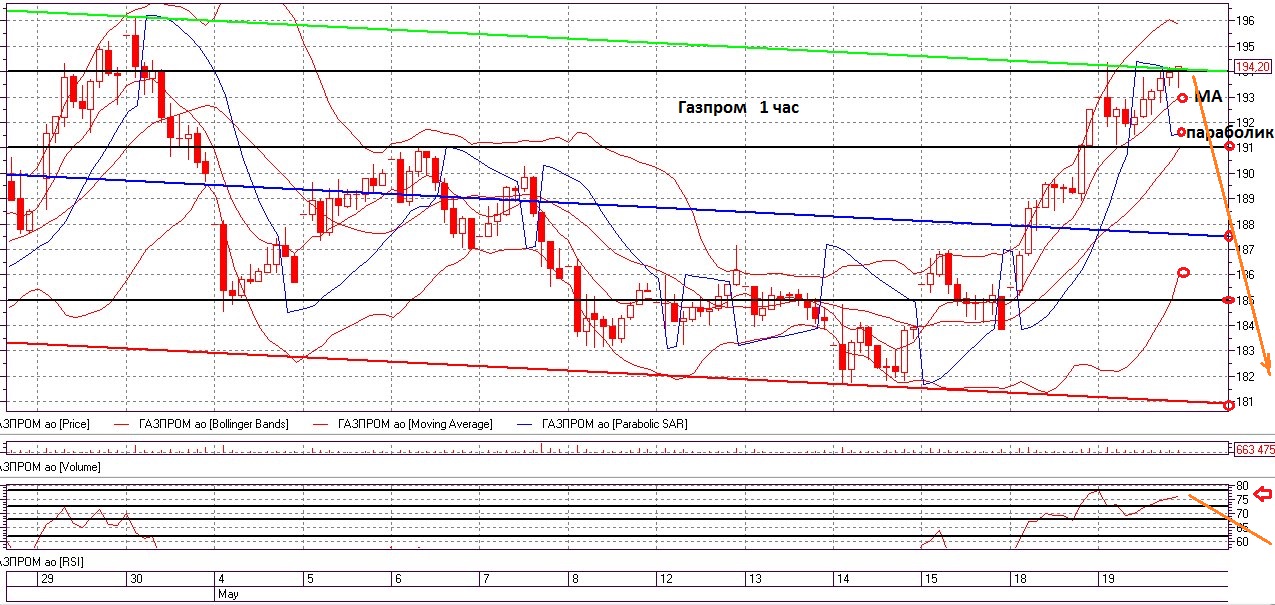Click the date label 6 on time axis
1275x605 pixels.
point(398,579)
